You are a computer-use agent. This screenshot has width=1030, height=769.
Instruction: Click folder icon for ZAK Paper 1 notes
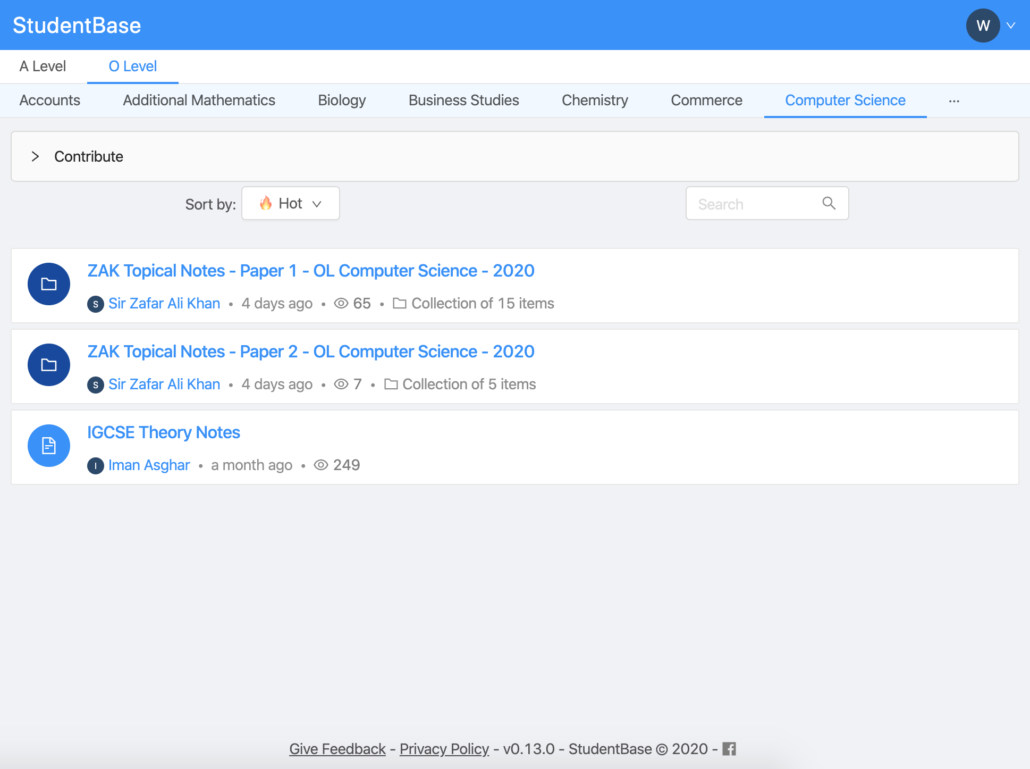[x=49, y=285]
